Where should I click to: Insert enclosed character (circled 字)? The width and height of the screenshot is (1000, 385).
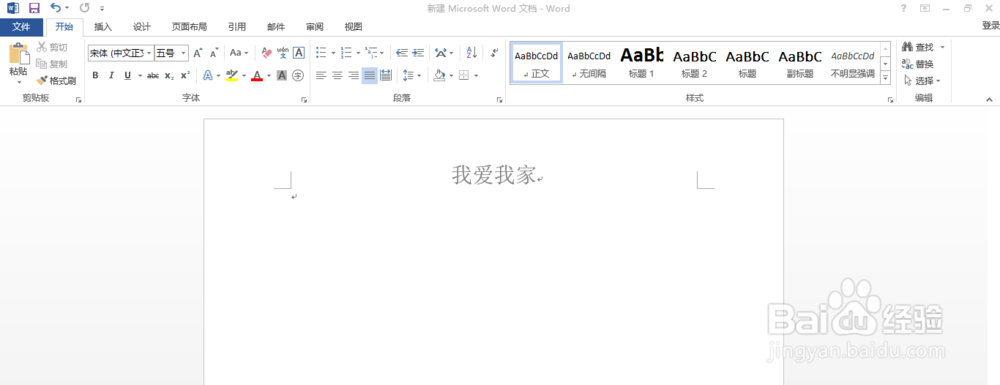point(298,76)
